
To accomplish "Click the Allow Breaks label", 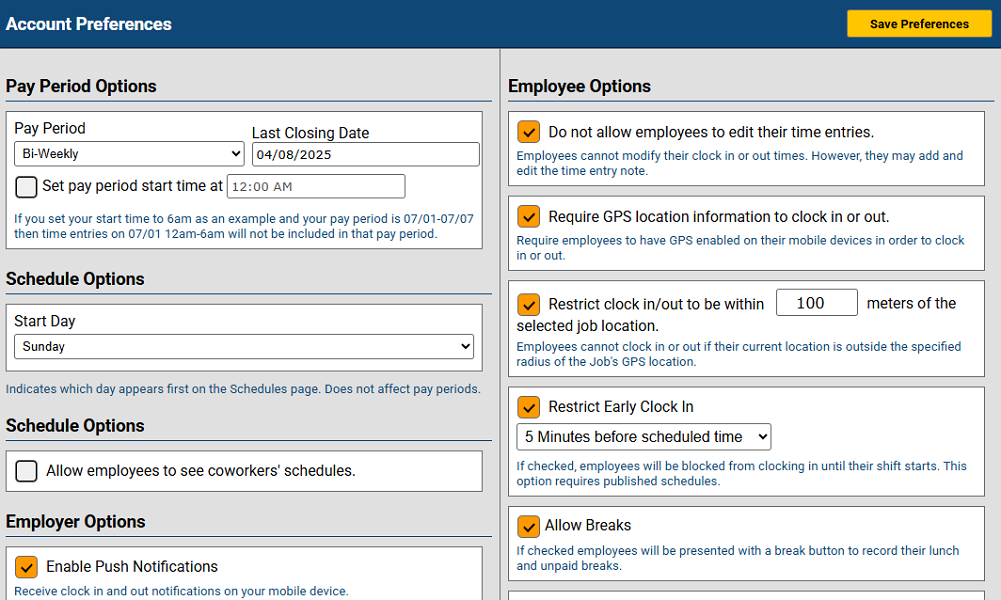I will 588,525.
